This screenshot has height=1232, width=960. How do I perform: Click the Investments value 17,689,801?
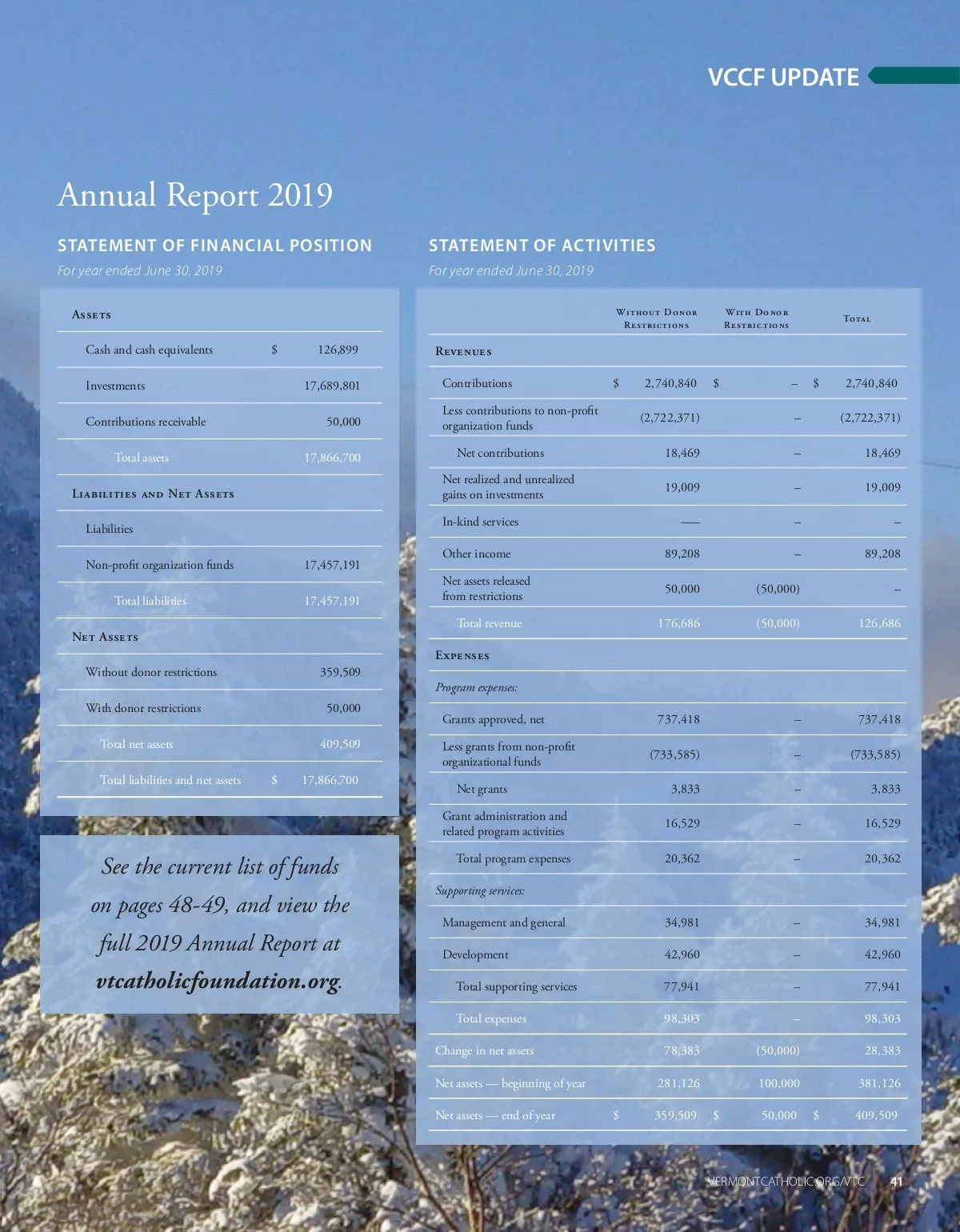332,386
